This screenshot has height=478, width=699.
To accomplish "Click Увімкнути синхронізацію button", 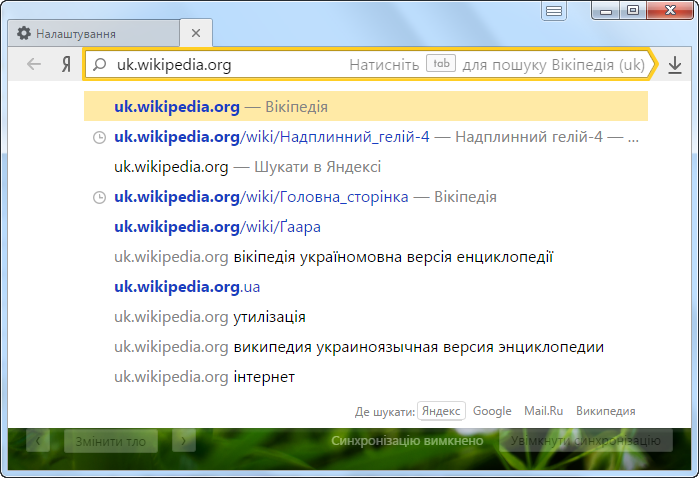I will [x=586, y=441].
